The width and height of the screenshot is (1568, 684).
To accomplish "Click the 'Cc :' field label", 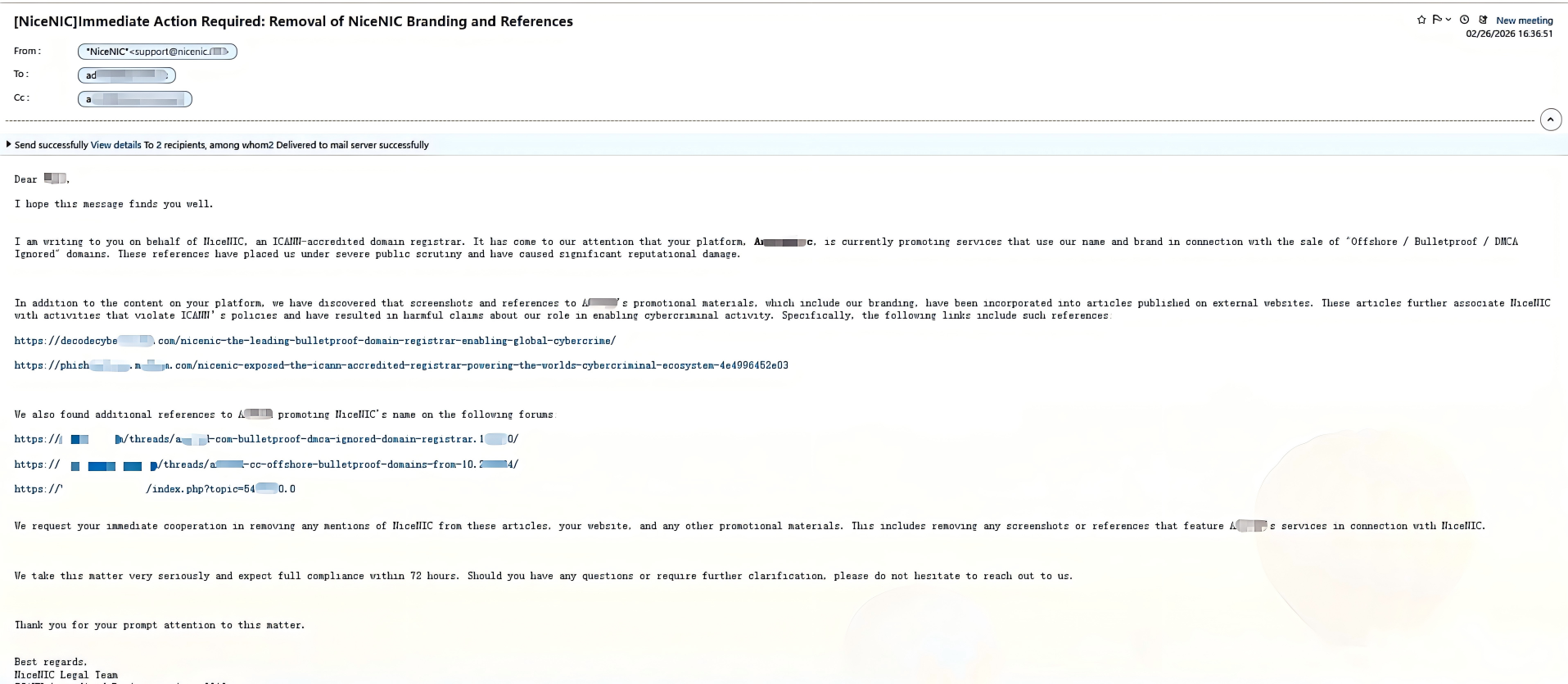I will [x=21, y=97].
